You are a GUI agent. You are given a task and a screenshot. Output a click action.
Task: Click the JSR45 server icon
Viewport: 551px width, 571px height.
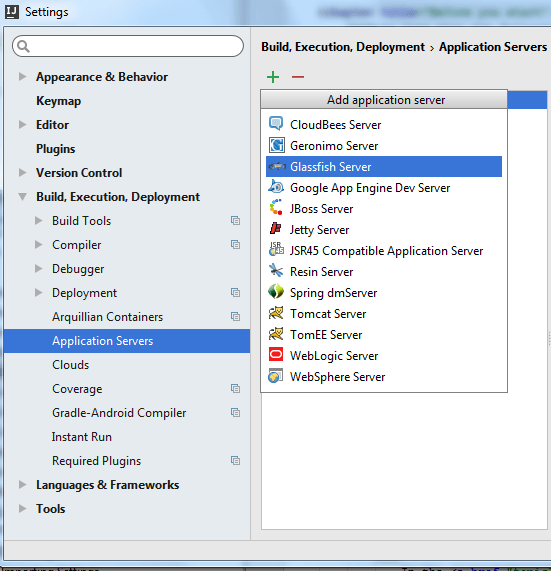[276, 249]
